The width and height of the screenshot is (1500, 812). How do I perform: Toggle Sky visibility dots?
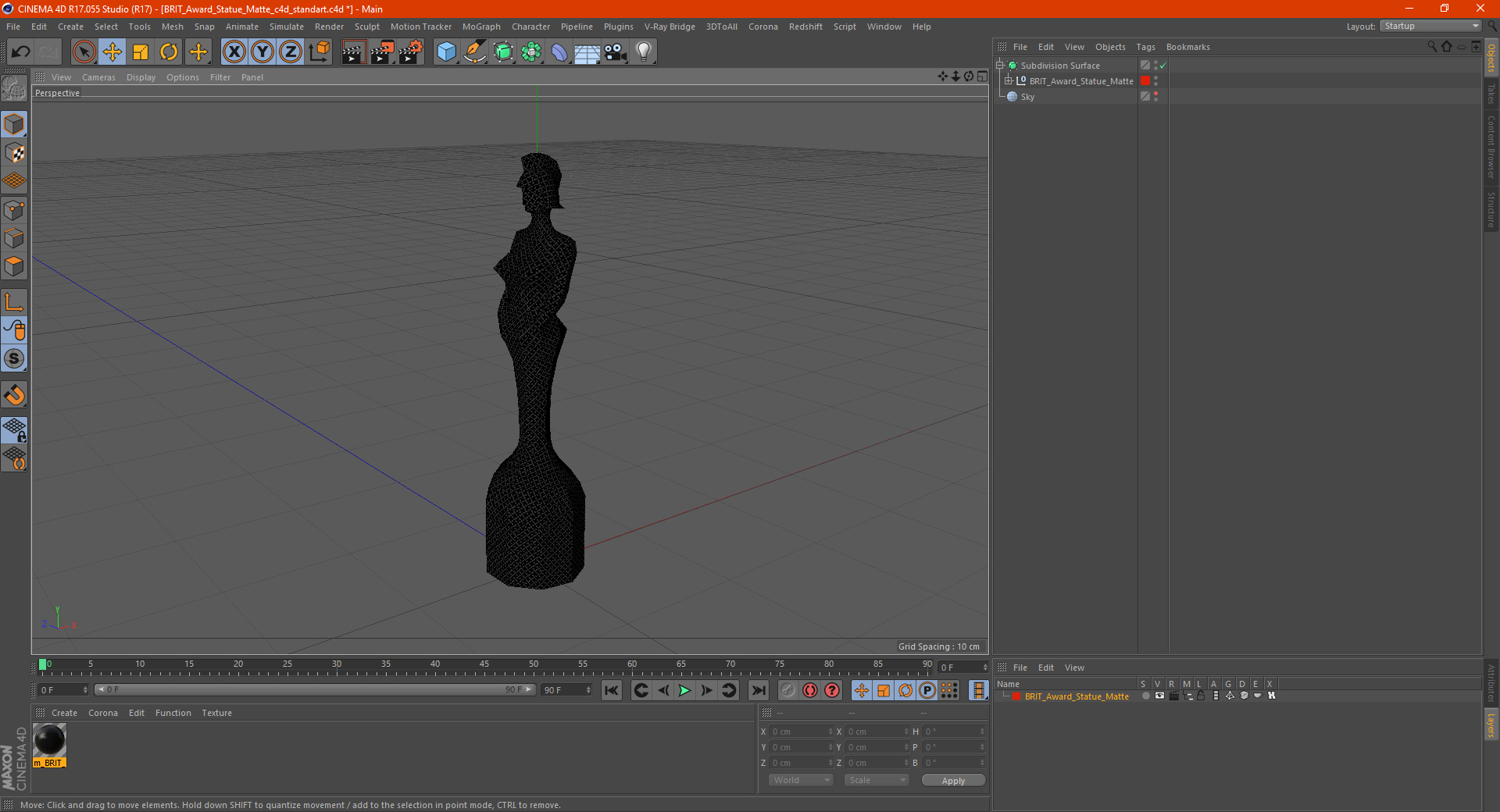[1155, 97]
